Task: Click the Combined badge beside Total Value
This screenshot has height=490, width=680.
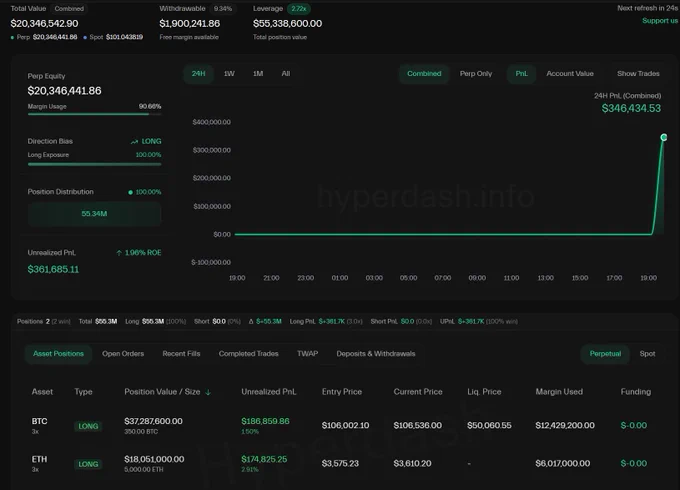Action: click(x=69, y=9)
